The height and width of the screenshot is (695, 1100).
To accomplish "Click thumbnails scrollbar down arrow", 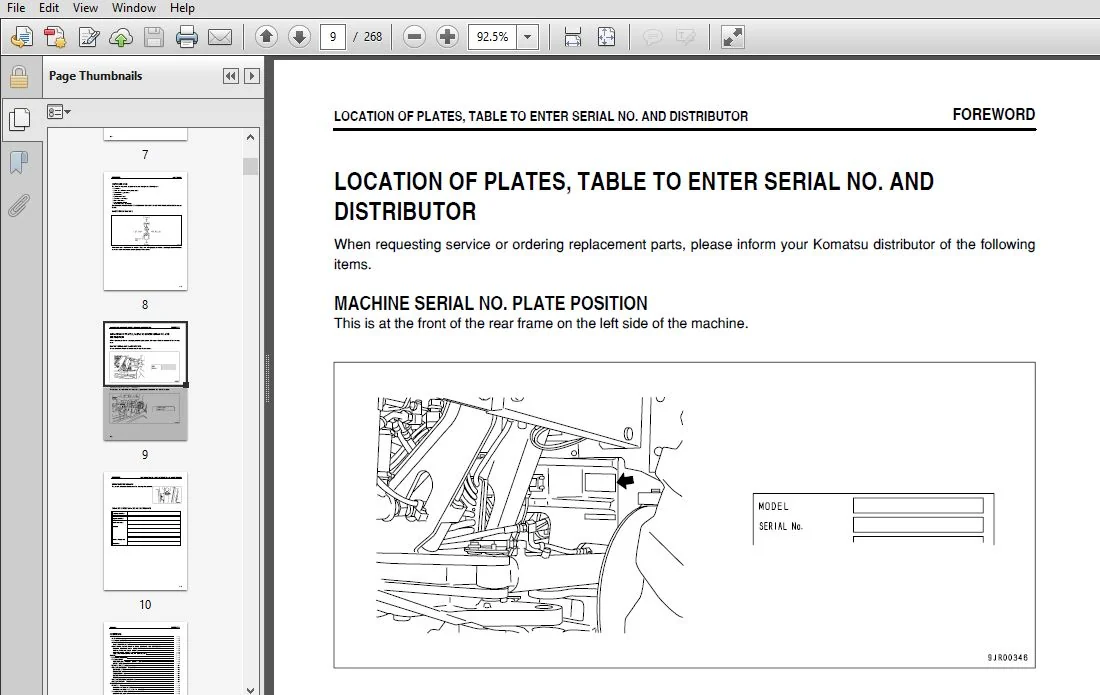I will 250,689.
